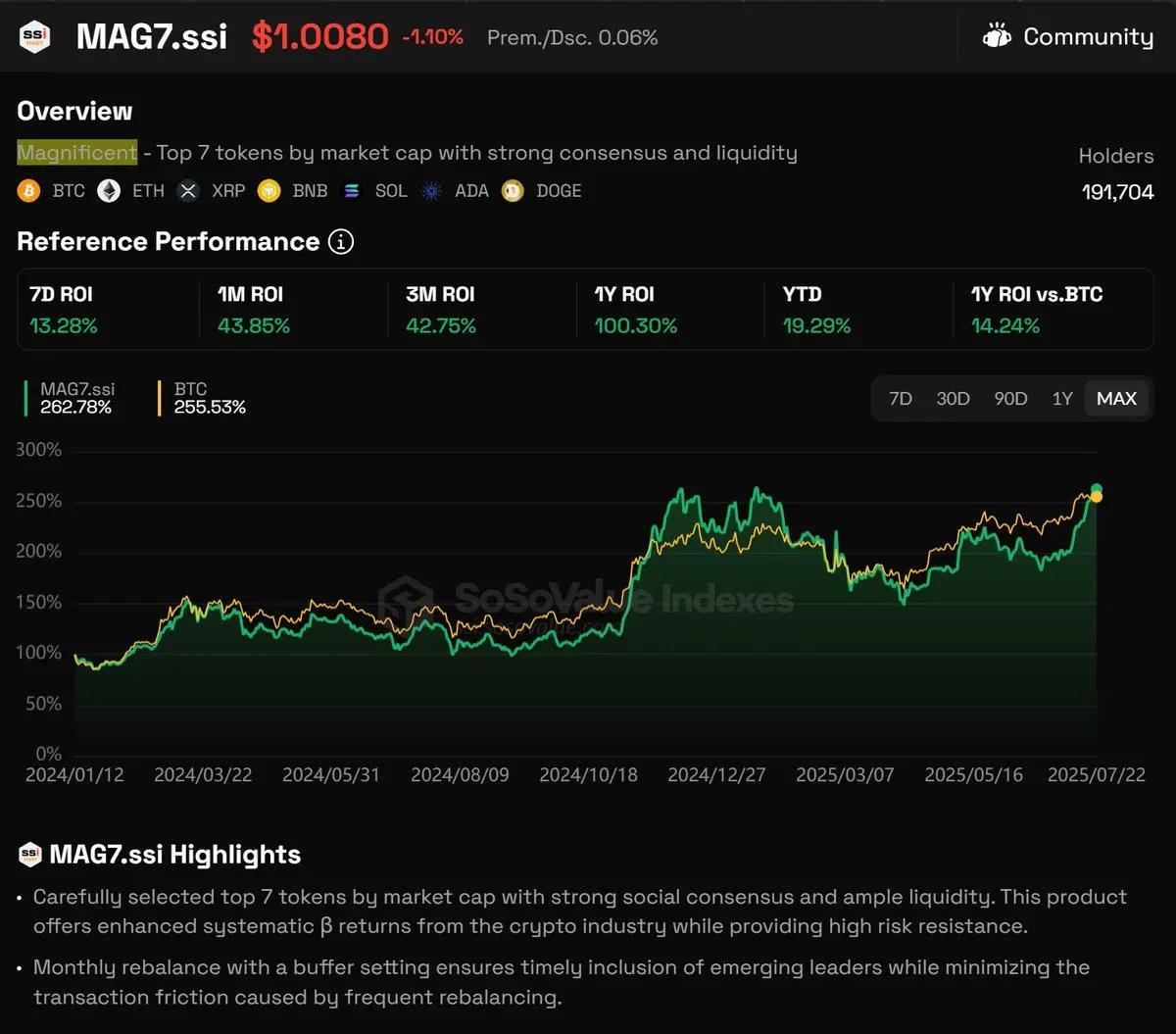Click the -1.10% price change
Viewport: 1176px width, 1034px height.
[x=432, y=37]
